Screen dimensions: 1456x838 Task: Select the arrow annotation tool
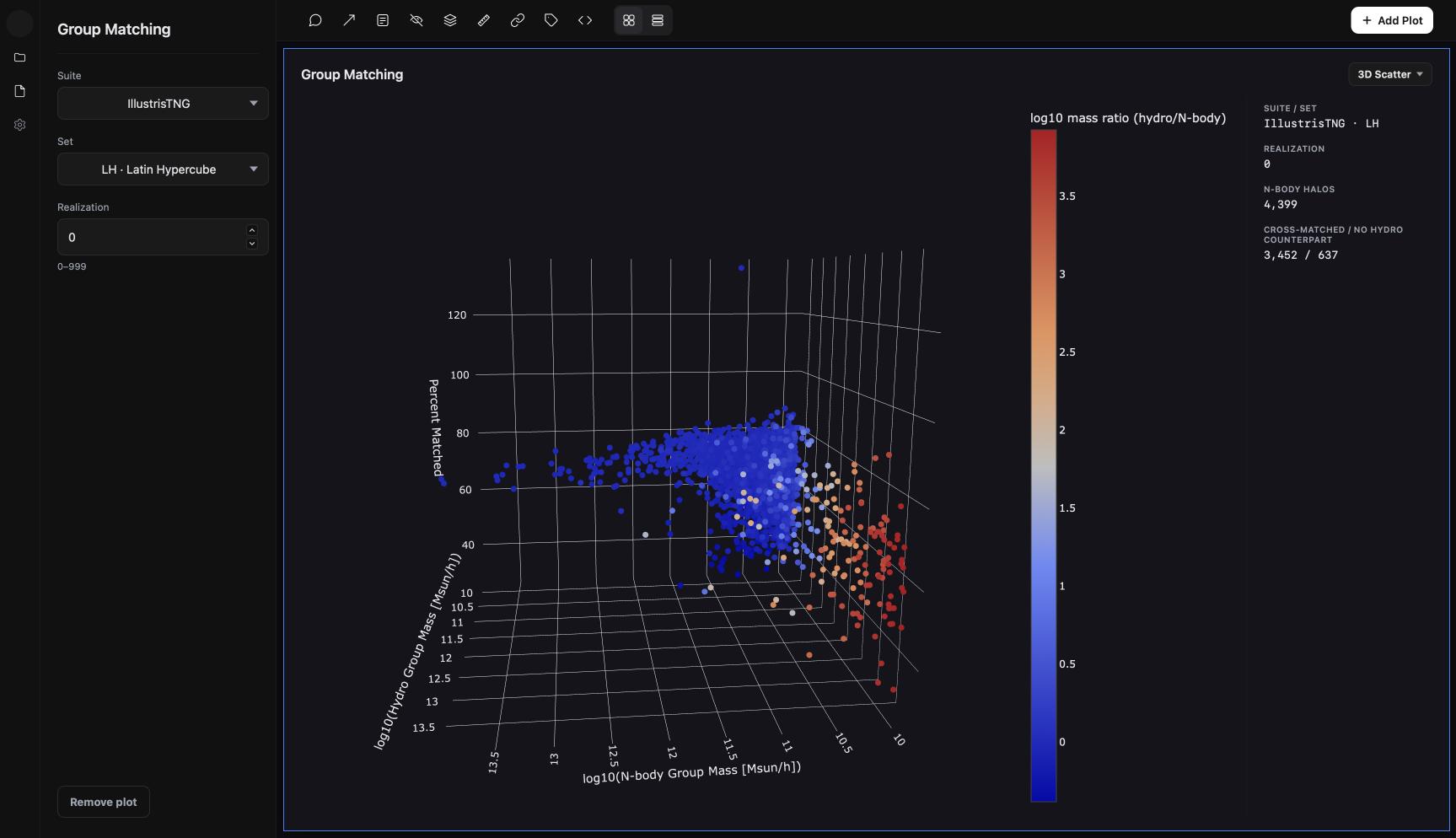(349, 20)
